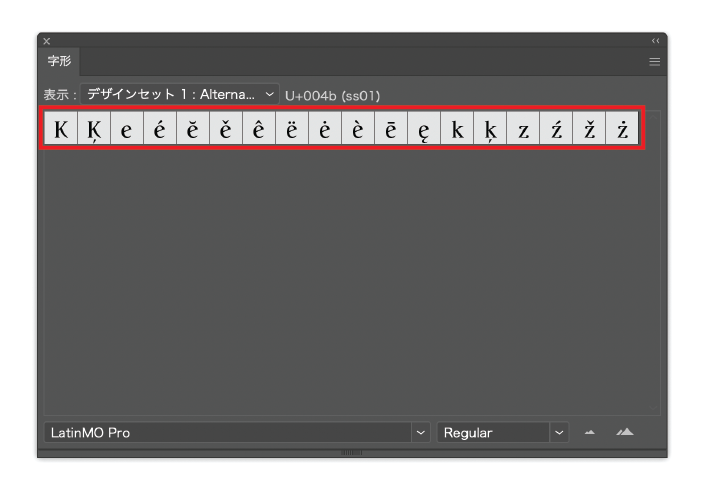Select the uppercase K glyph cell
705x485 pixels.
pyautogui.click(x=61, y=131)
